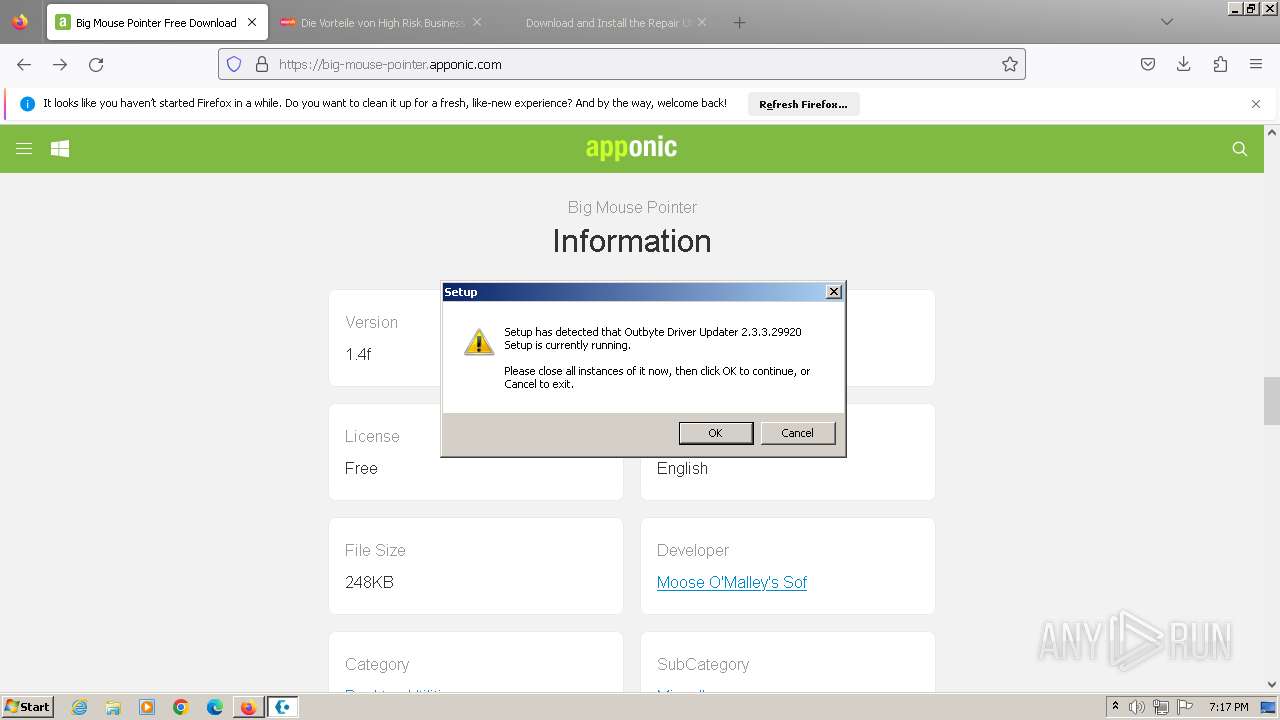Viewport: 1280px width, 720px height.
Task: Click the apponic logo
Action: (x=631, y=148)
